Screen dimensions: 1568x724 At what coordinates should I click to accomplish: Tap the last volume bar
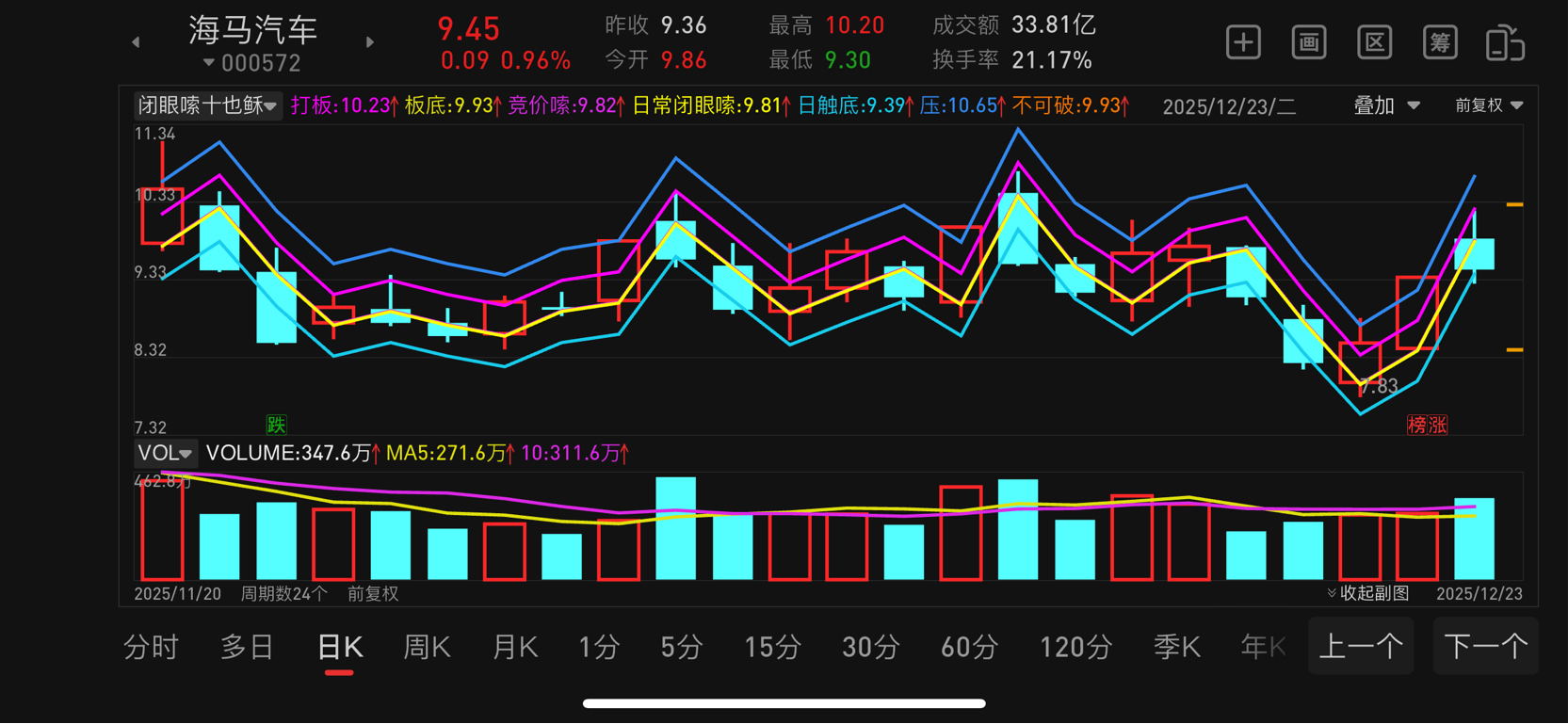(x=1474, y=539)
